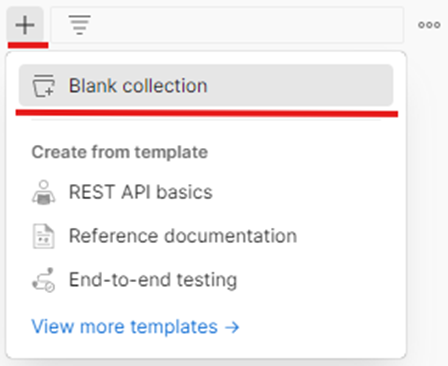Focus the collections filter search field

click(x=227, y=25)
